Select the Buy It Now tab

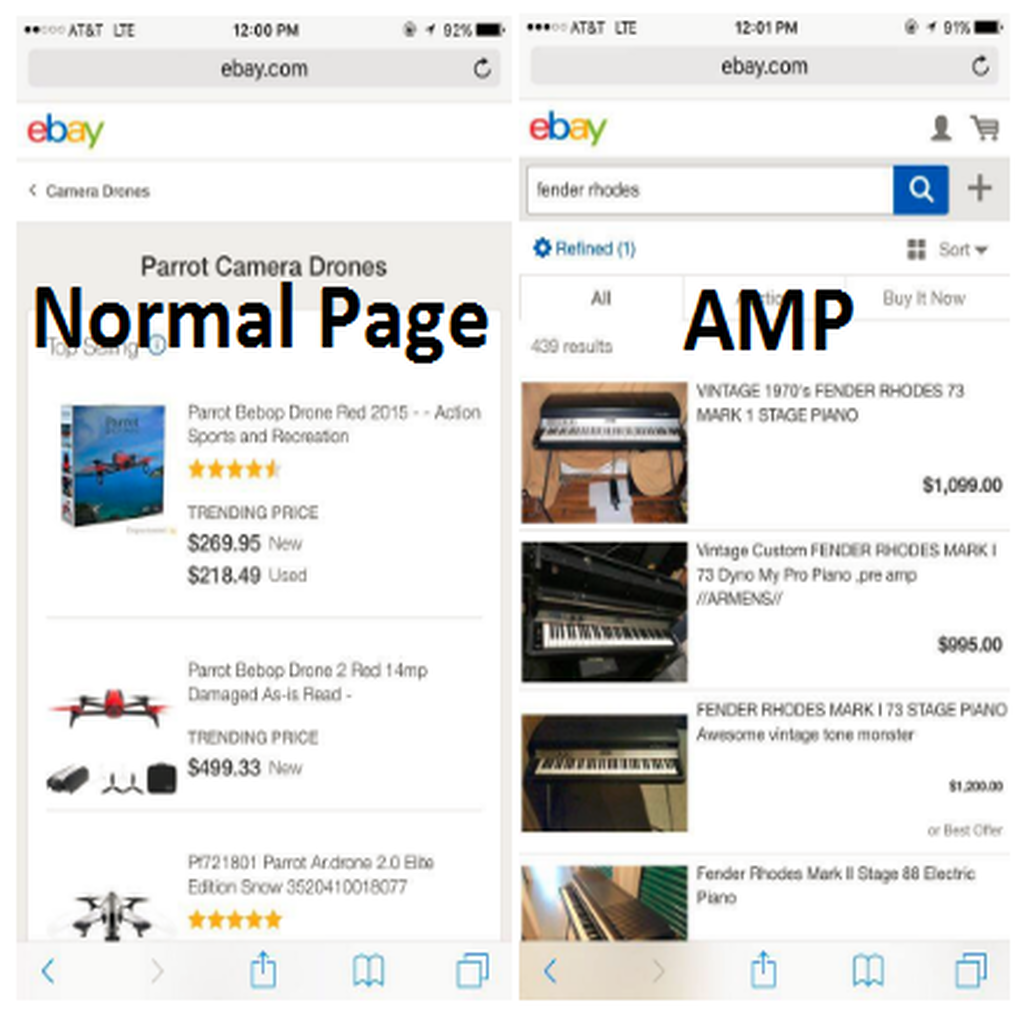[923, 298]
